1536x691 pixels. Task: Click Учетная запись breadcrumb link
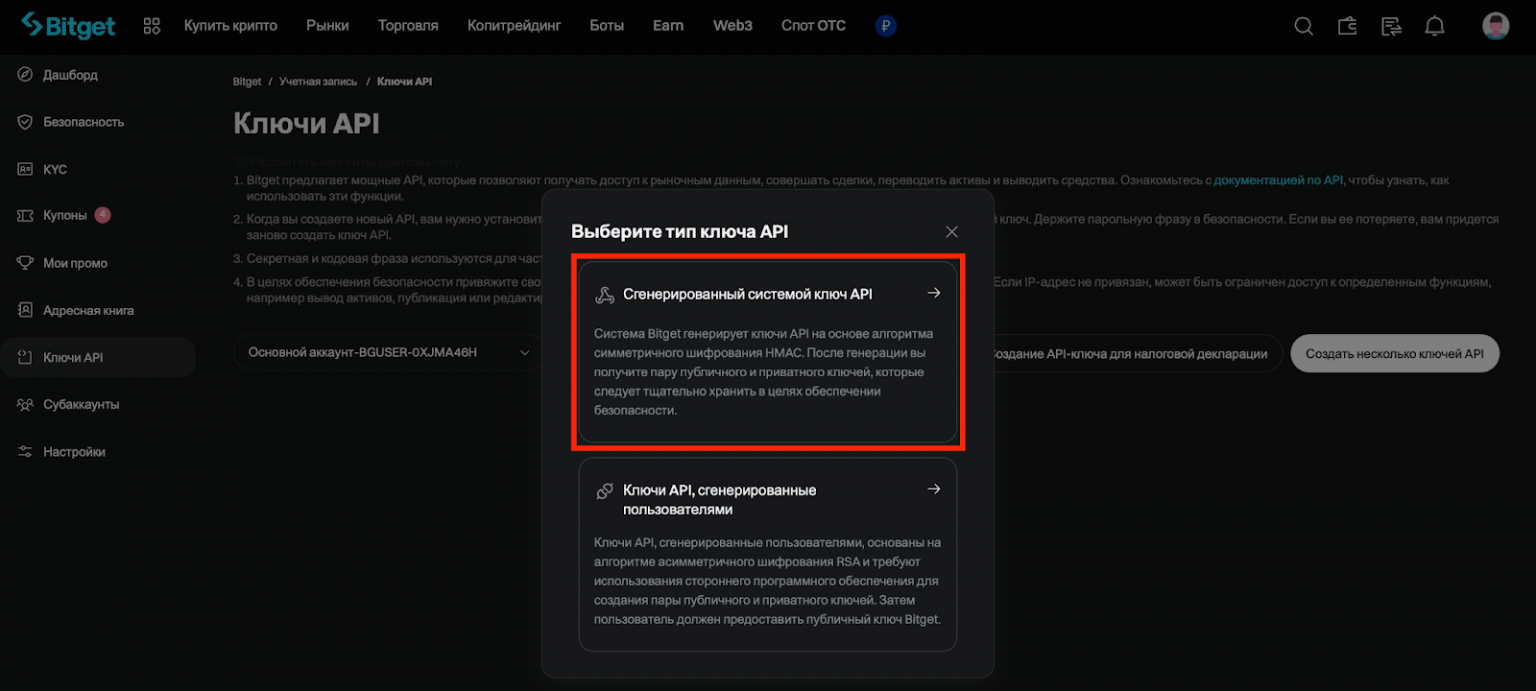(x=318, y=81)
